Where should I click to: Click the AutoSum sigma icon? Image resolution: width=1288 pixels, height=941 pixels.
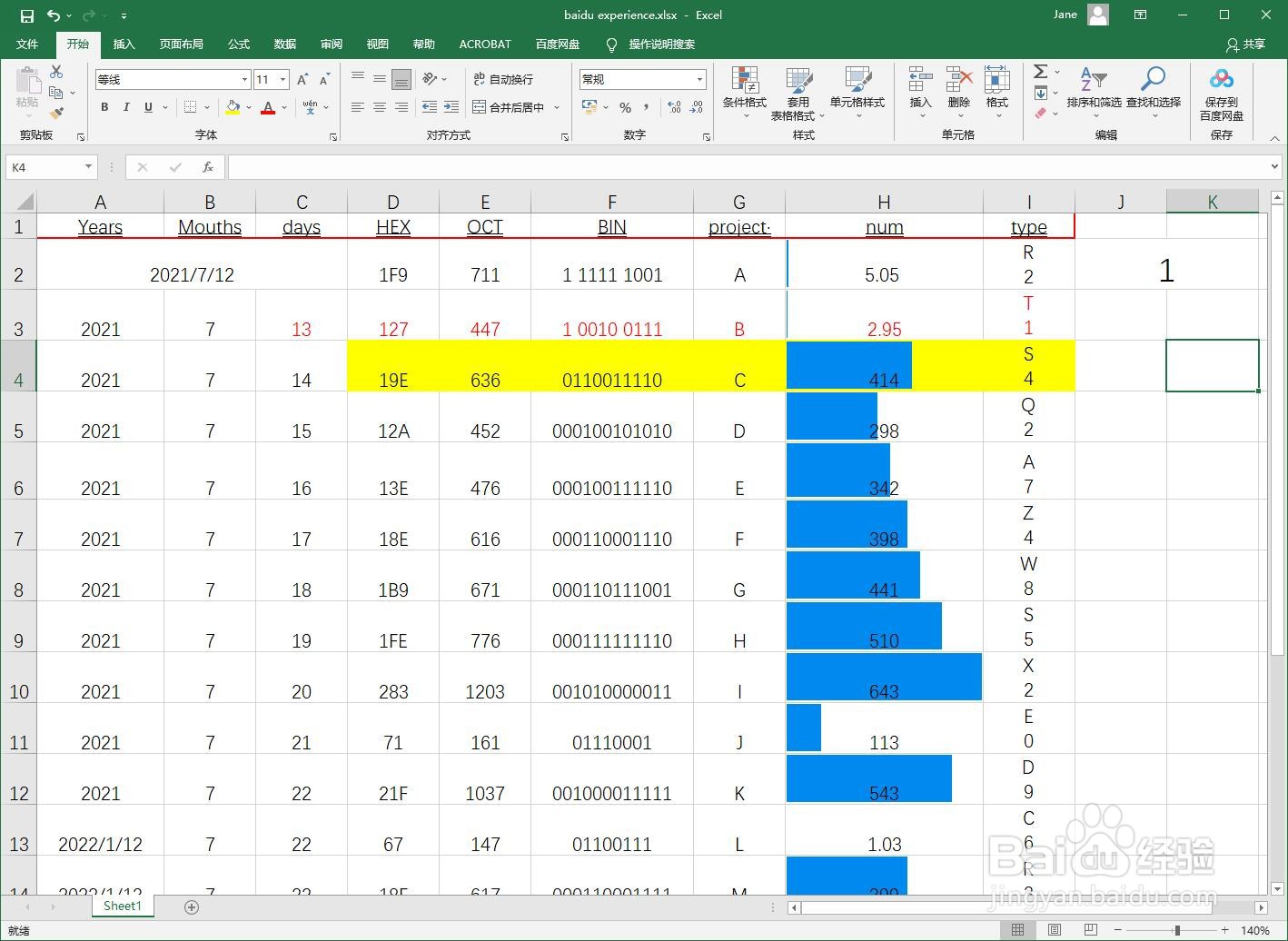coord(1041,72)
